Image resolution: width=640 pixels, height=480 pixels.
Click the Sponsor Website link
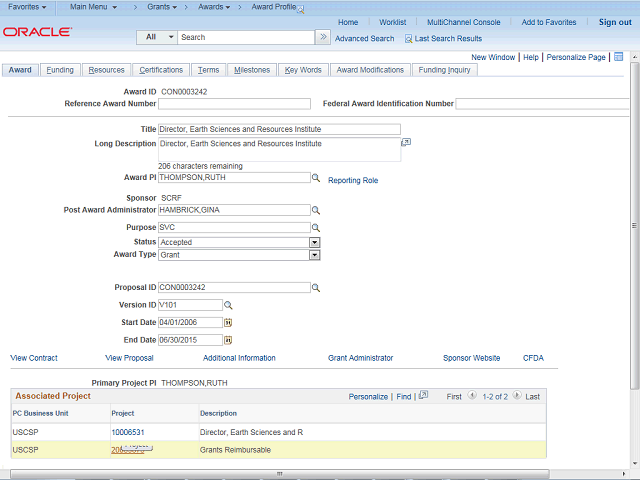(471, 358)
